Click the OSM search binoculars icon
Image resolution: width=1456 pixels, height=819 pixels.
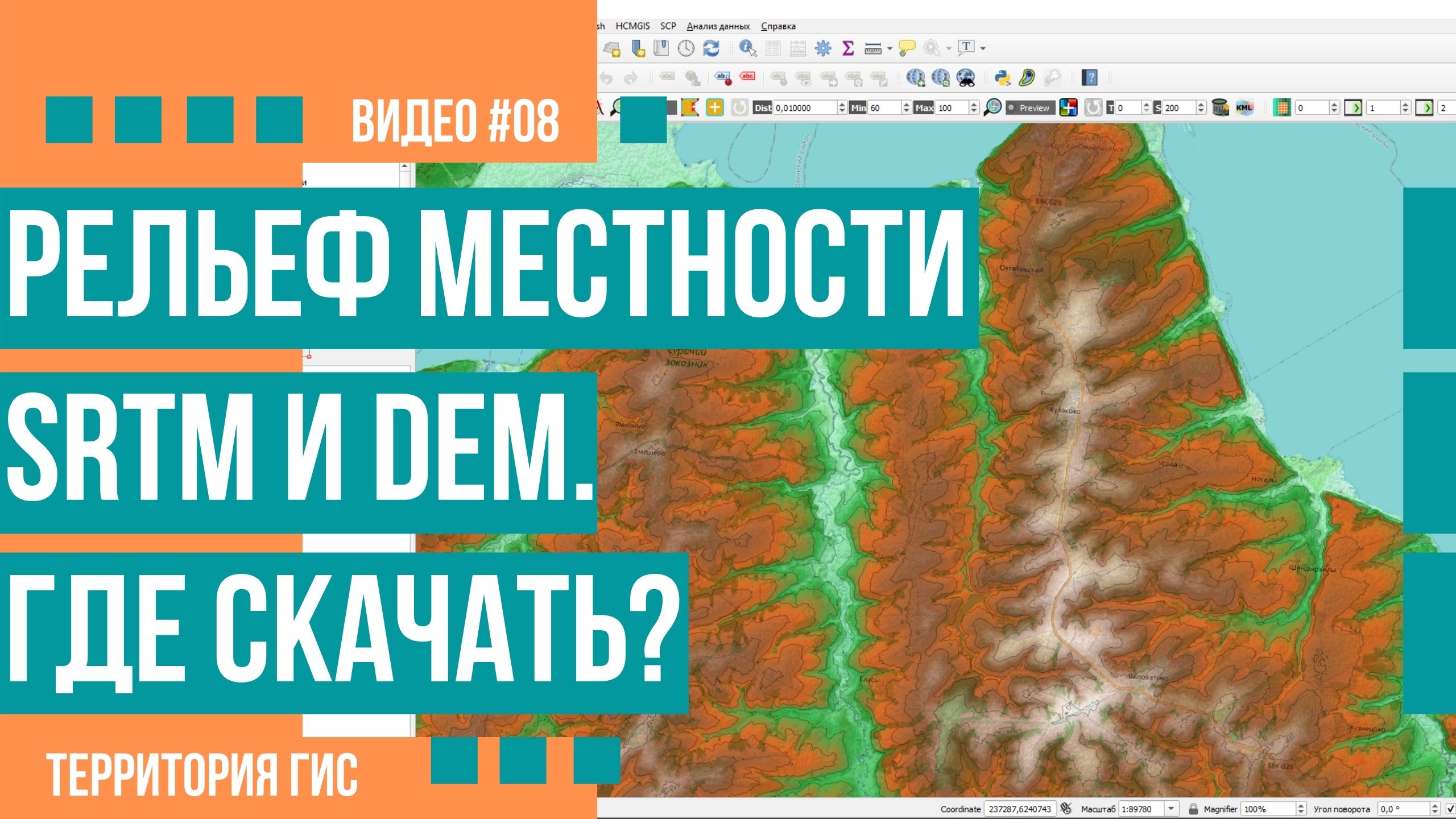[966, 77]
